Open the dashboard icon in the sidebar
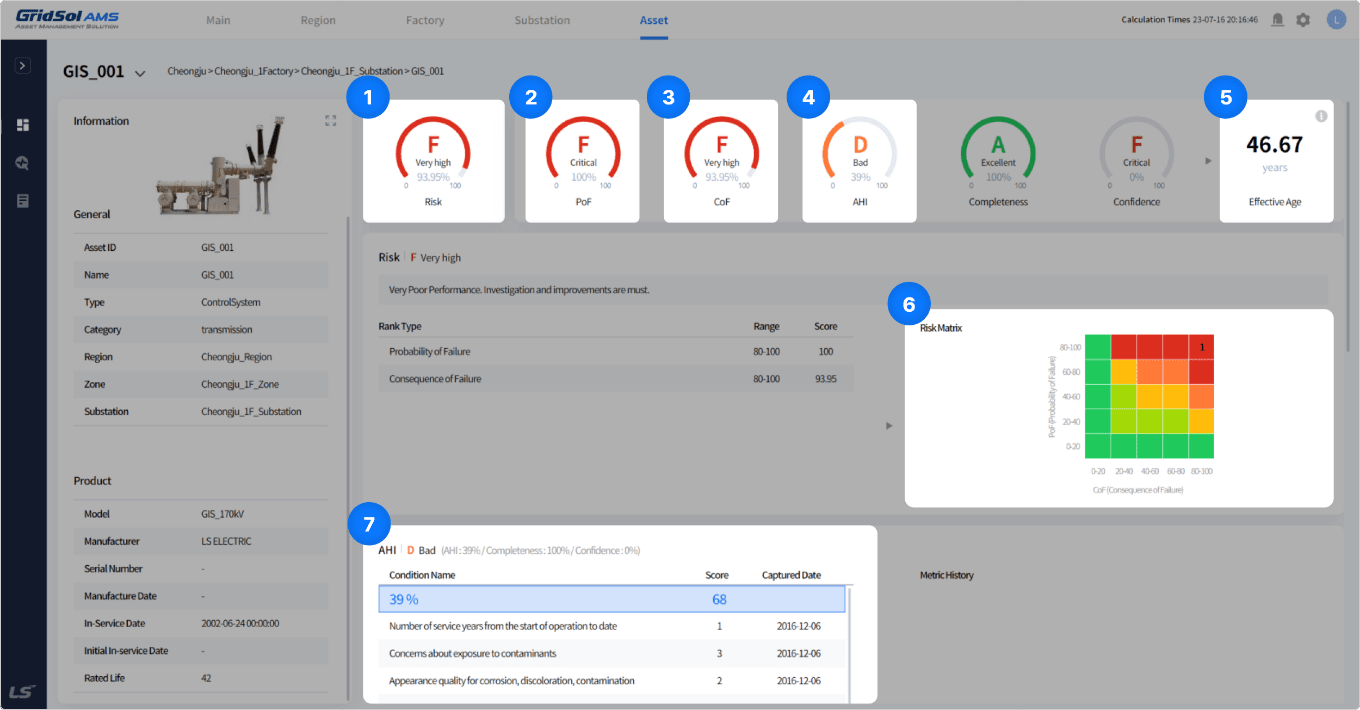The height and width of the screenshot is (710, 1360). [x=23, y=125]
